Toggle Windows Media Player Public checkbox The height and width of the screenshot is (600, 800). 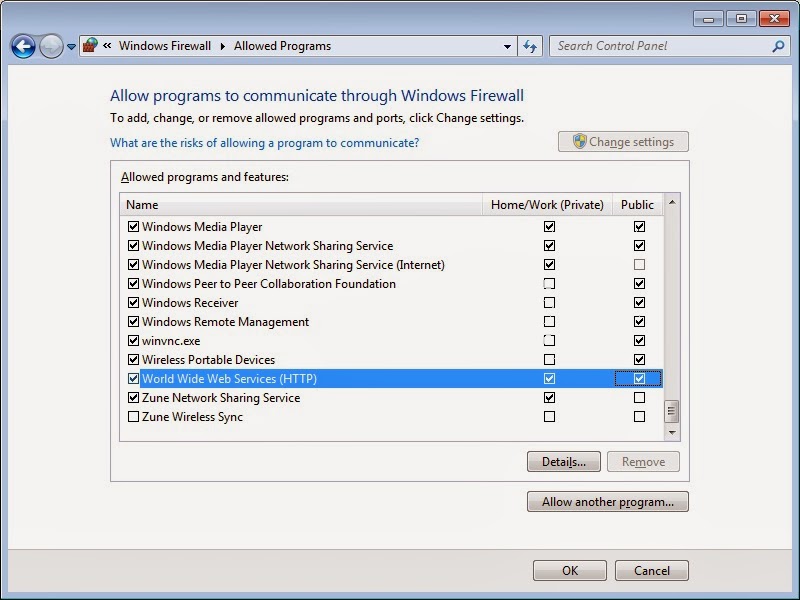[639, 227]
